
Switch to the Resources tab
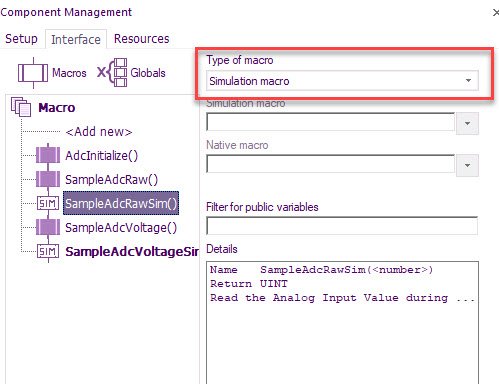point(142,39)
